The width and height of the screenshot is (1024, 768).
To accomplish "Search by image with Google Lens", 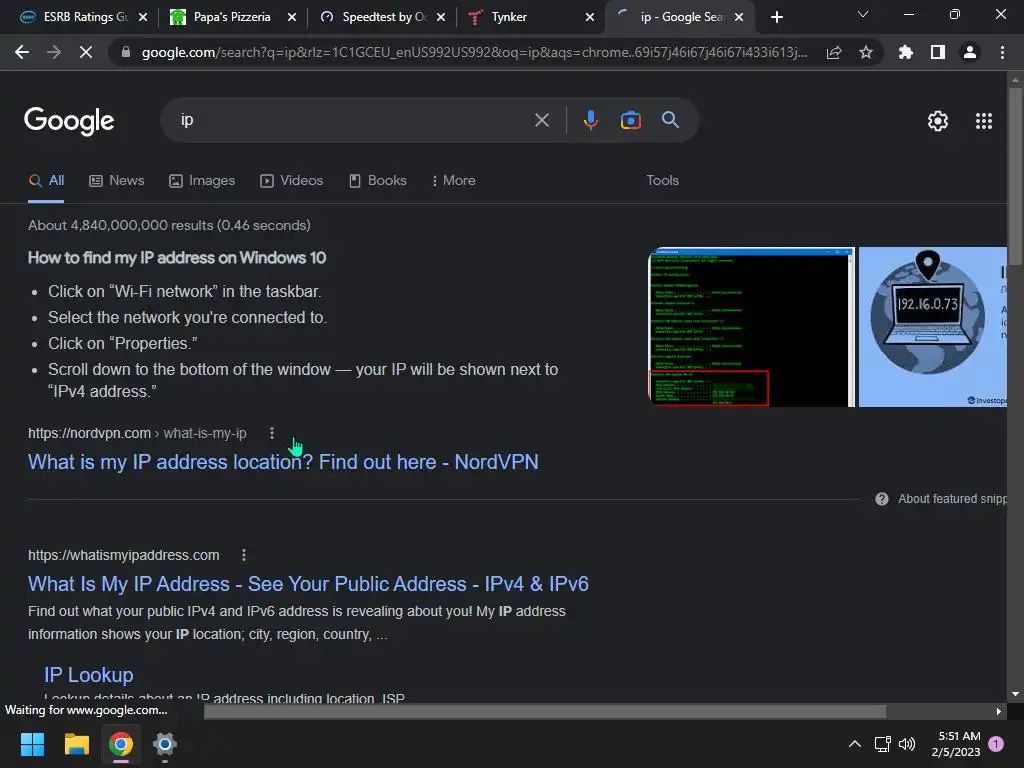I will tap(630, 120).
